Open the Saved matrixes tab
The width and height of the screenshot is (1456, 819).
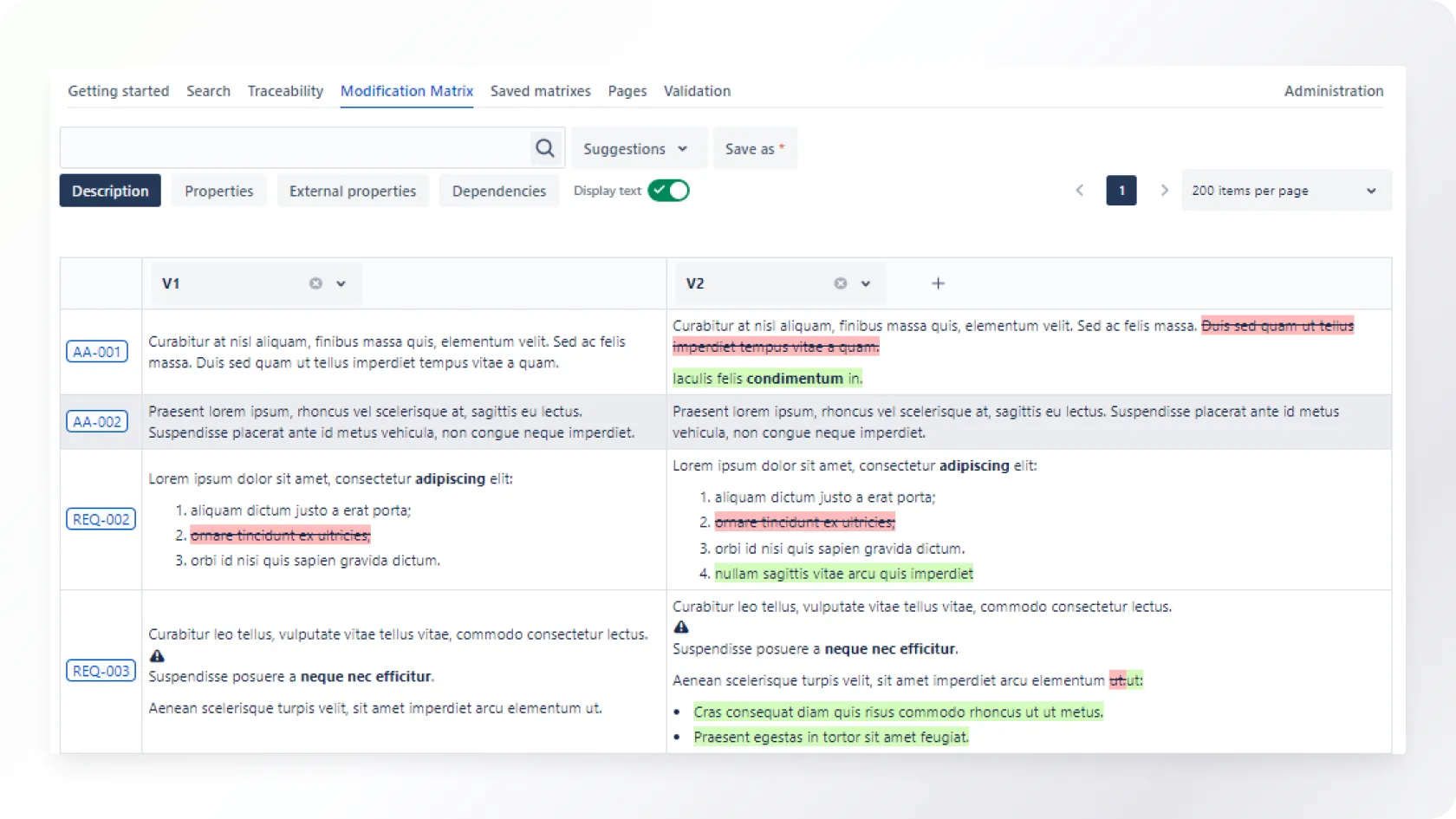540,91
